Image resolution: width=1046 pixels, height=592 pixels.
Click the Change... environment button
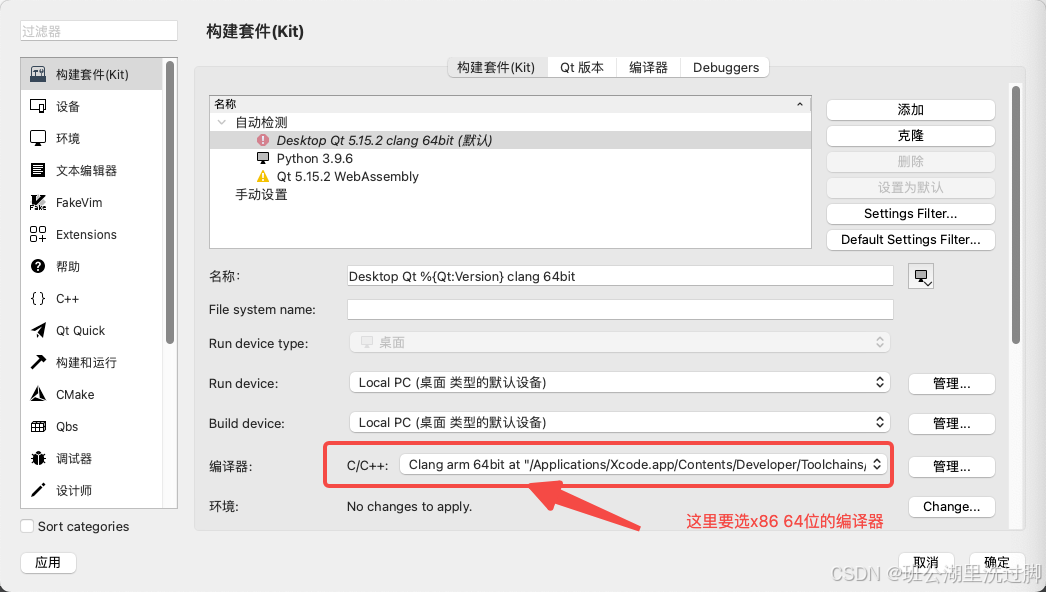click(951, 507)
